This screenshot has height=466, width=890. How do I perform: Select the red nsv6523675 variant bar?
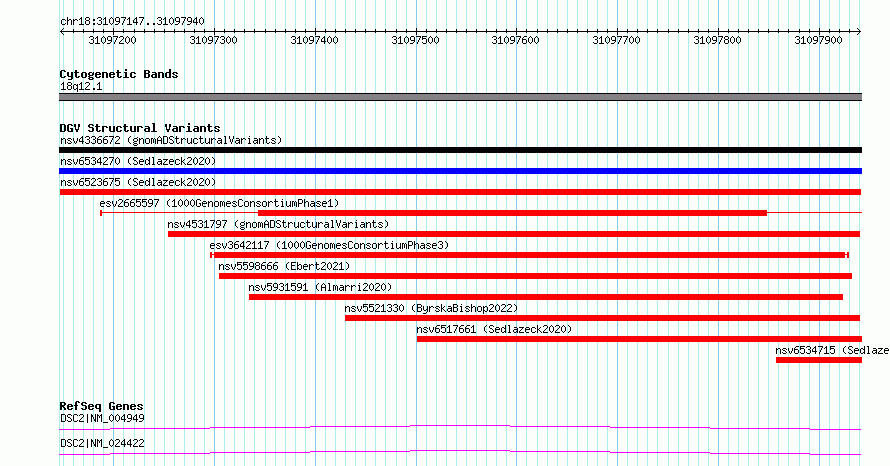pos(460,192)
